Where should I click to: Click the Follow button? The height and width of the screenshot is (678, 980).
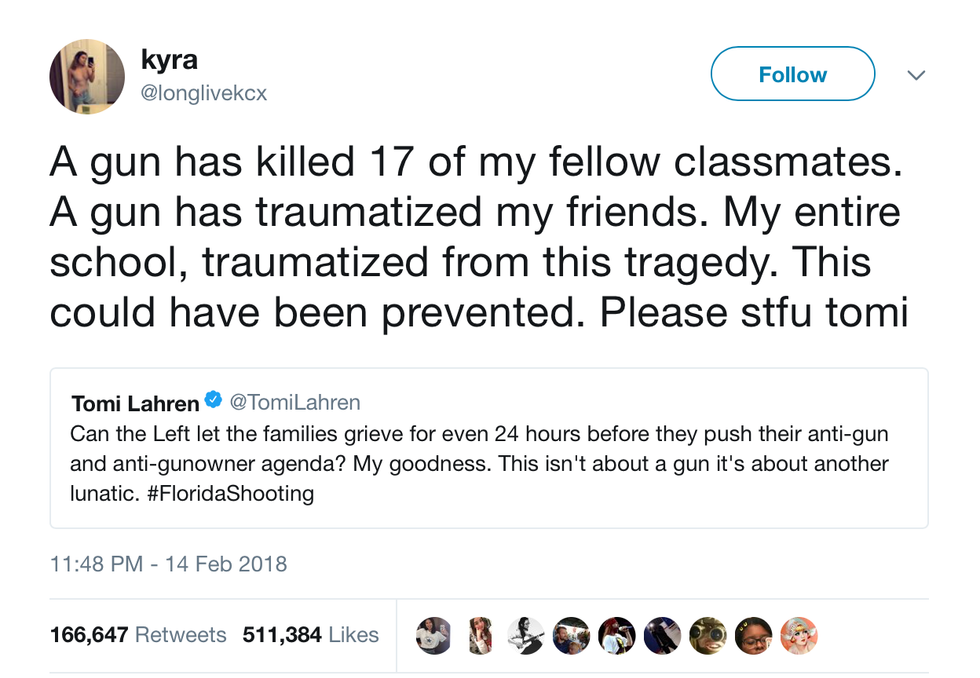[792, 75]
